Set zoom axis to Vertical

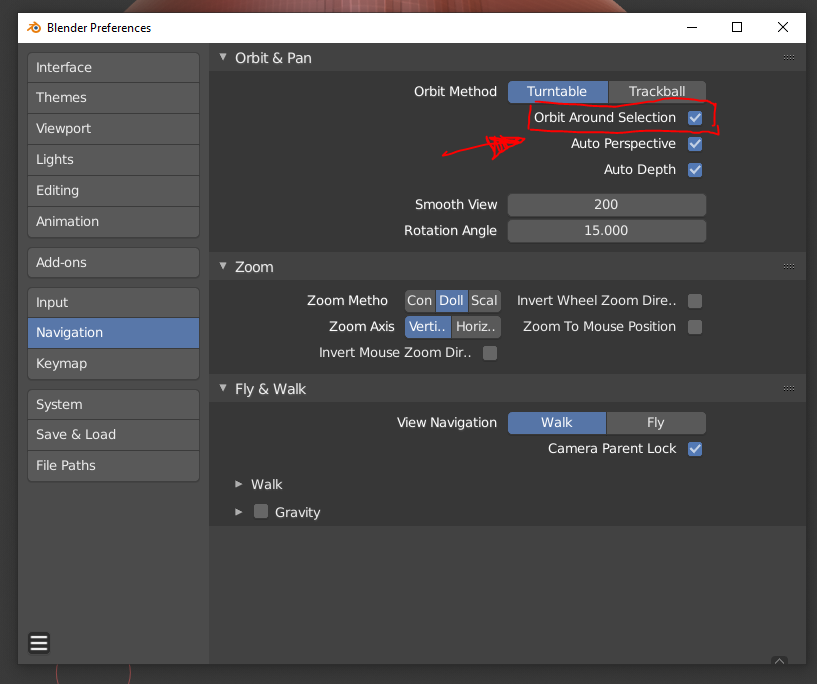click(428, 327)
